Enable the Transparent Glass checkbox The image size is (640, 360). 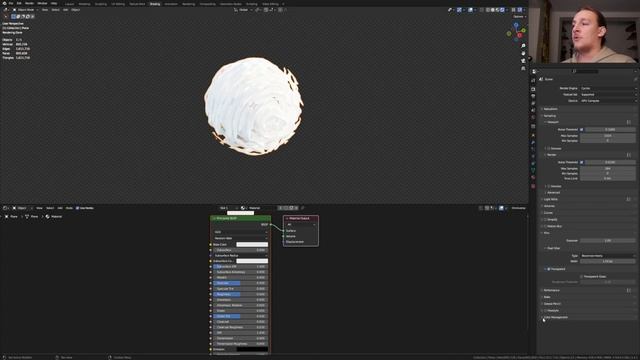(582, 276)
